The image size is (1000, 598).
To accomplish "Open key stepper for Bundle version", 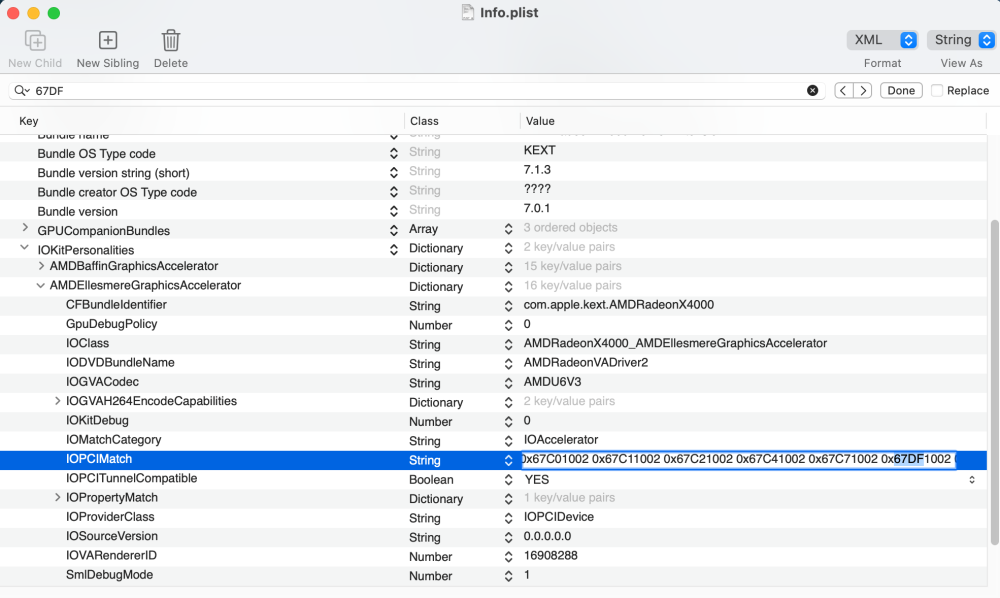I will [x=393, y=211].
